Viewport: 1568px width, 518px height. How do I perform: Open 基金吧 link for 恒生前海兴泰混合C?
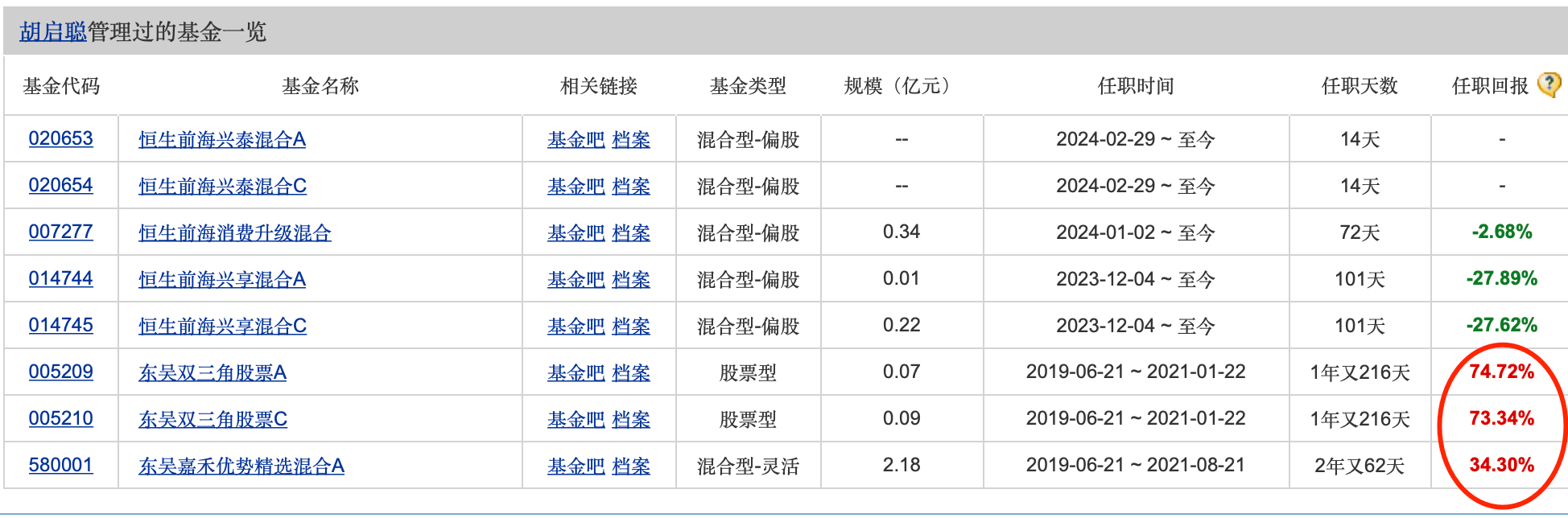pyautogui.click(x=576, y=186)
